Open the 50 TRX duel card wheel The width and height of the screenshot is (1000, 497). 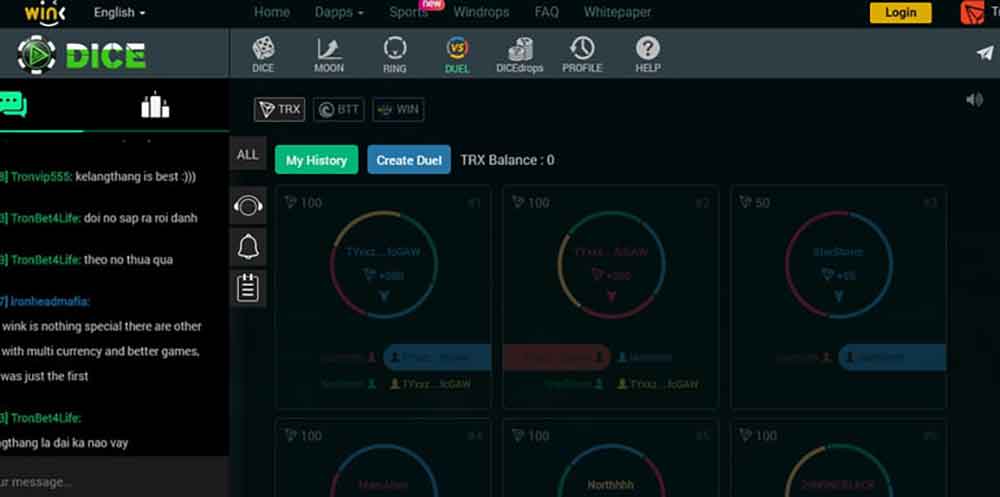(839, 265)
